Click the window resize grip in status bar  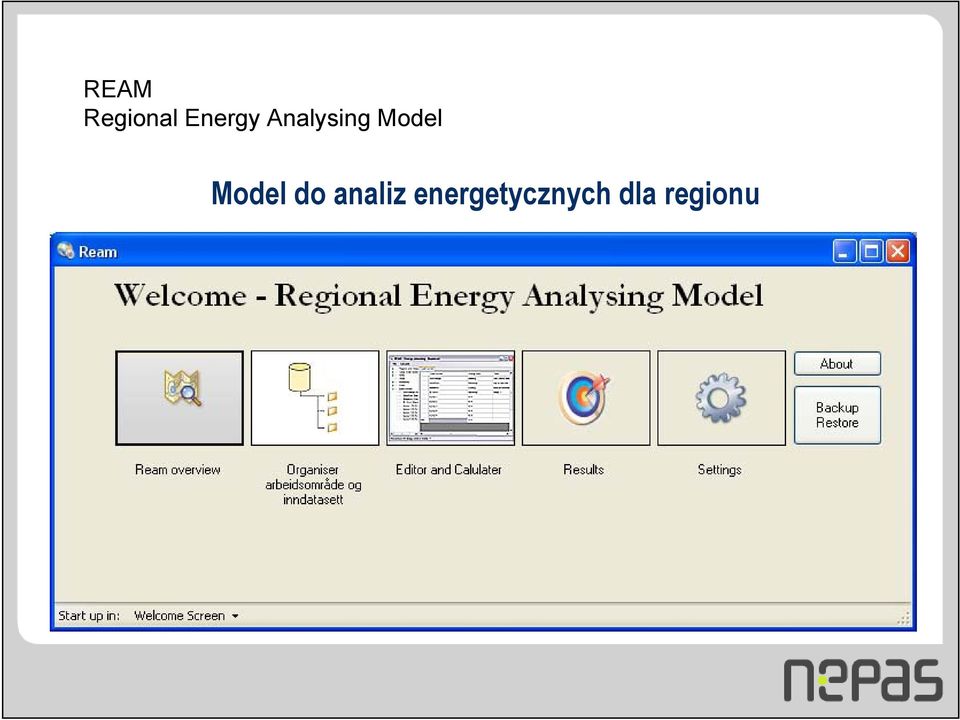tap(904, 618)
